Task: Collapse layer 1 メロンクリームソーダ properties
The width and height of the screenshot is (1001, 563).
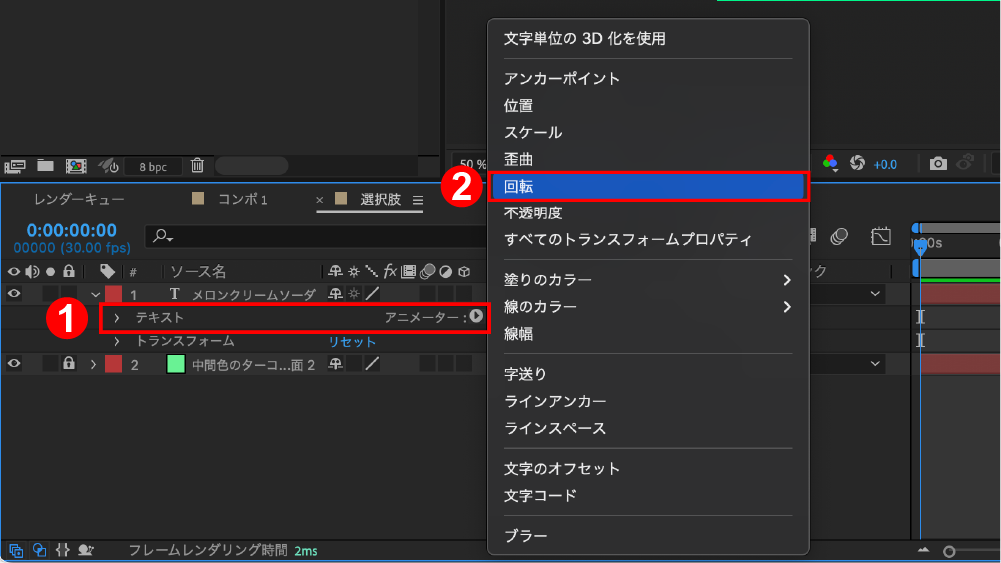Action: point(96,295)
